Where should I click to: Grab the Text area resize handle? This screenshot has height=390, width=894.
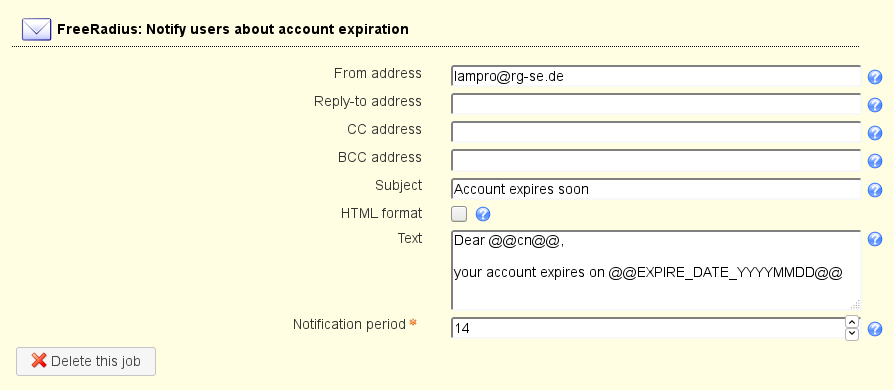pyautogui.click(x=855, y=304)
